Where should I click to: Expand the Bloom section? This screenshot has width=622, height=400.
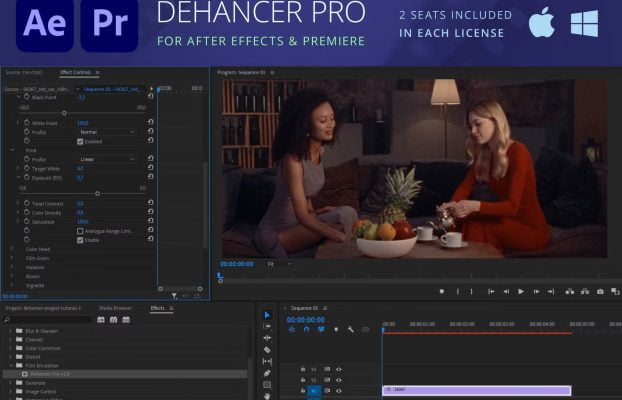[12, 276]
